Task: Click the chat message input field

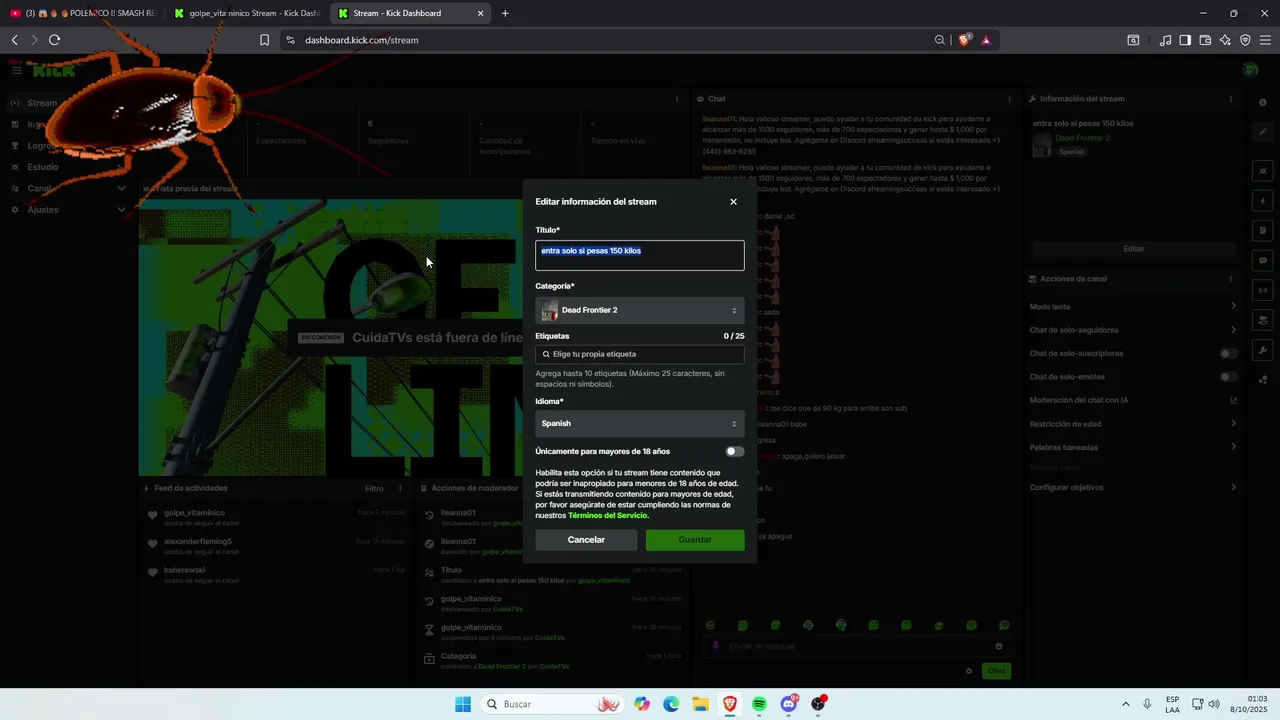Action: [858, 646]
